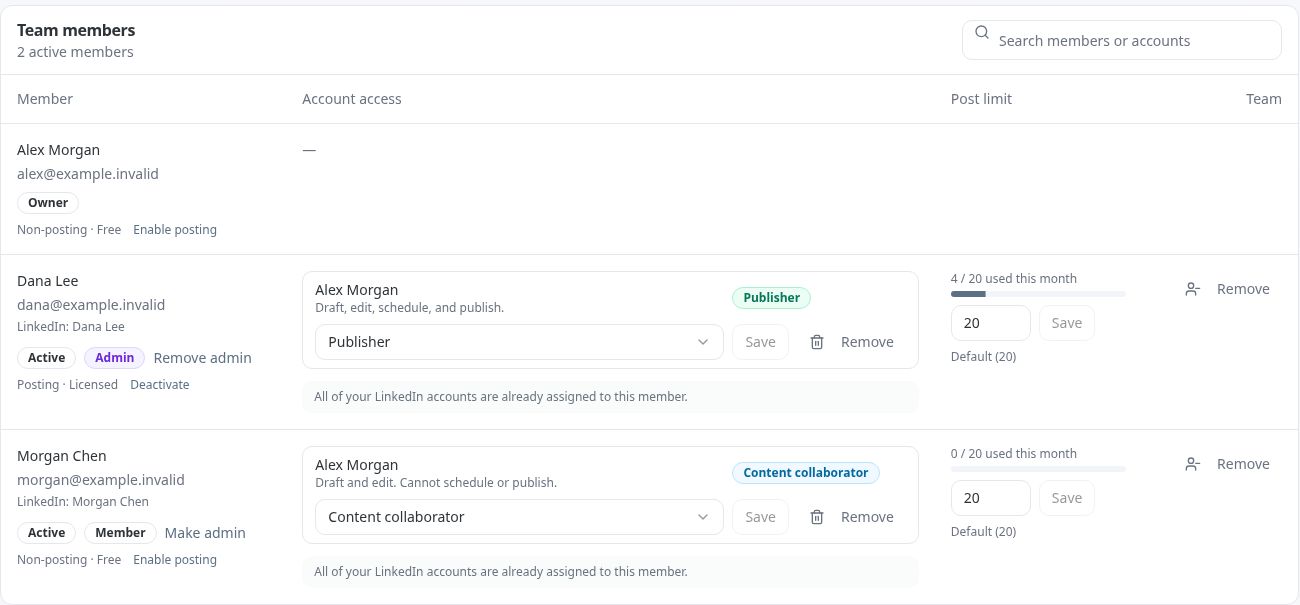
Task: Click Morgan Chen's post usage progress bar
Action: tap(1038, 469)
